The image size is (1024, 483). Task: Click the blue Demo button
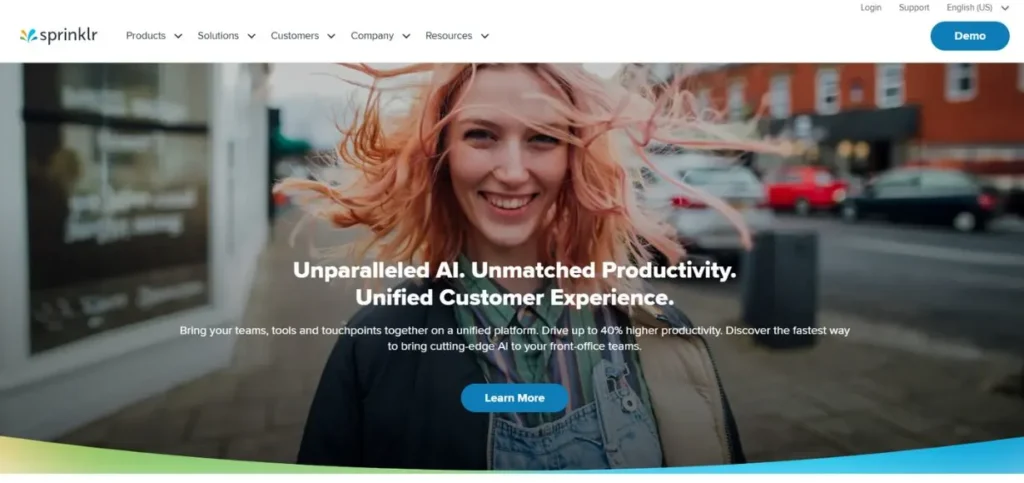pyautogui.click(x=970, y=36)
